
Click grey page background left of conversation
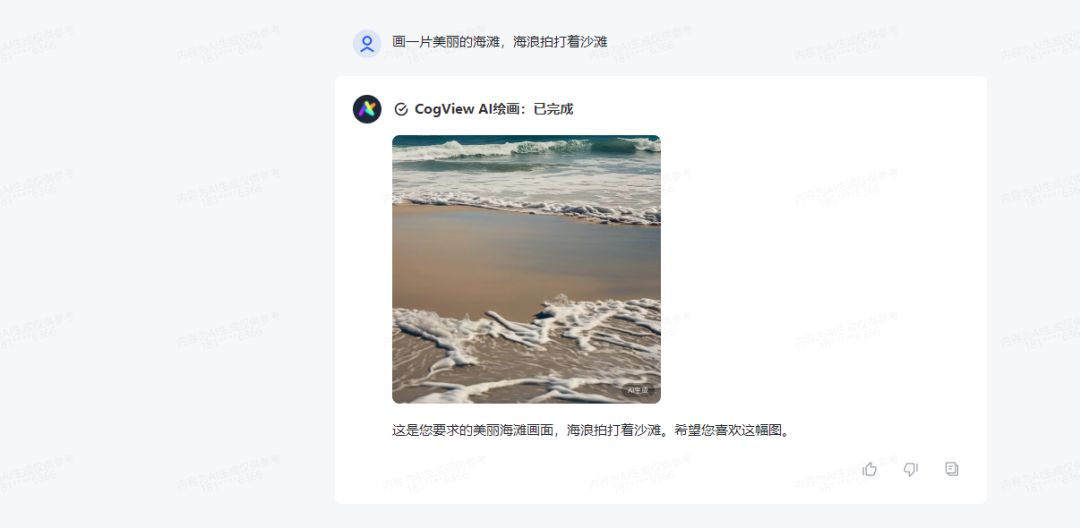pyautogui.click(x=165, y=275)
